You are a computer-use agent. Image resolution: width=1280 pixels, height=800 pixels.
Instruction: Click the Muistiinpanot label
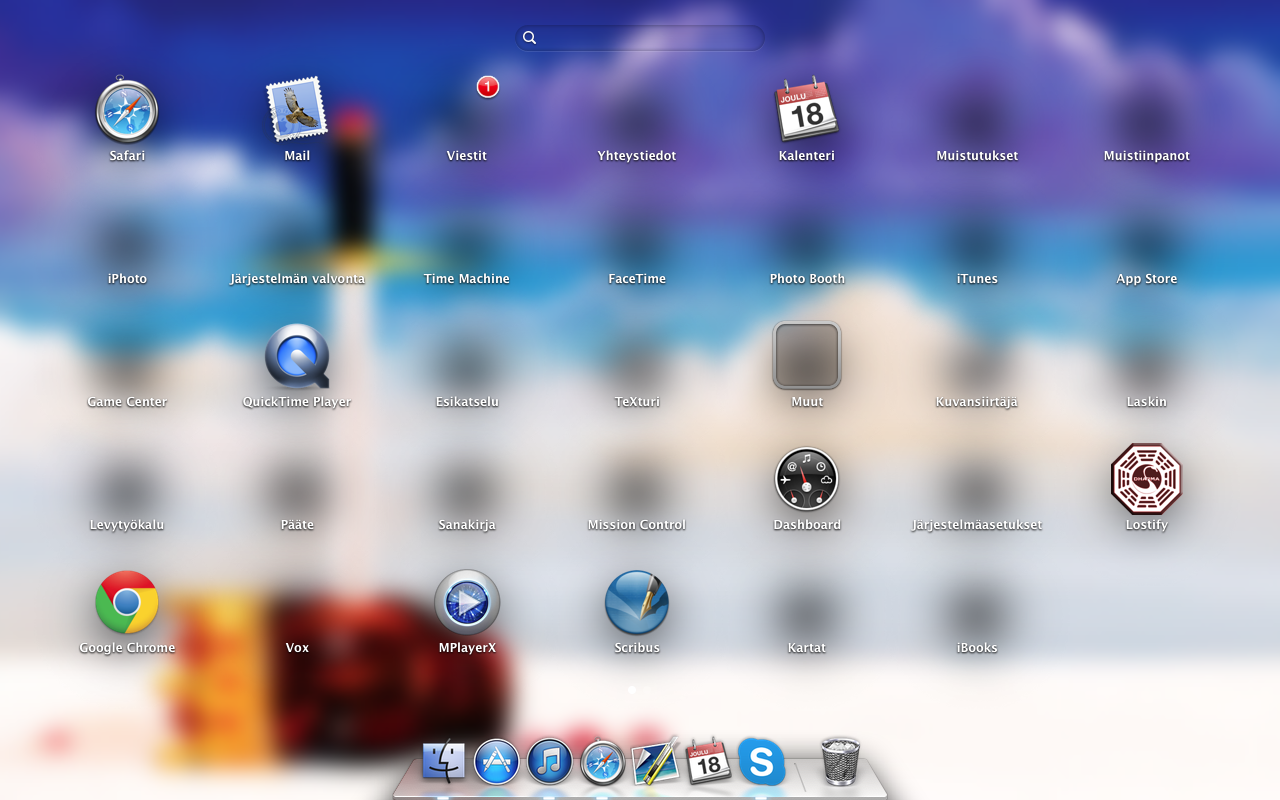pos(1146,156)
